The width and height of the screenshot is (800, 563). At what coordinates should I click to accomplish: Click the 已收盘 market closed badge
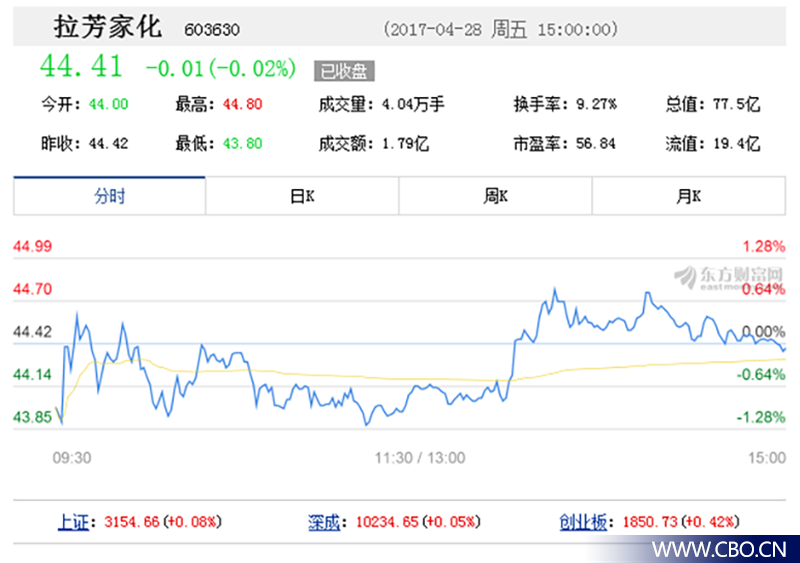[344, 71]
